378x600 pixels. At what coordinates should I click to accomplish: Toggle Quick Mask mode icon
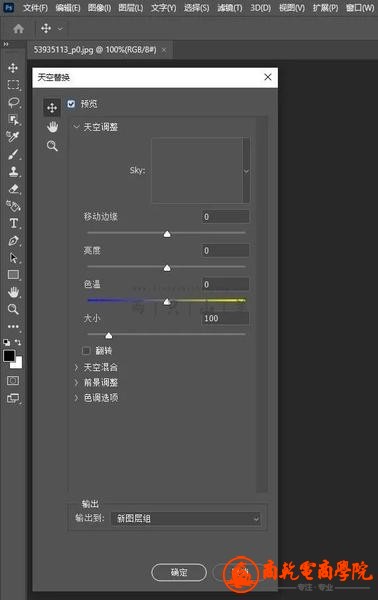click(x=13, y=381)
